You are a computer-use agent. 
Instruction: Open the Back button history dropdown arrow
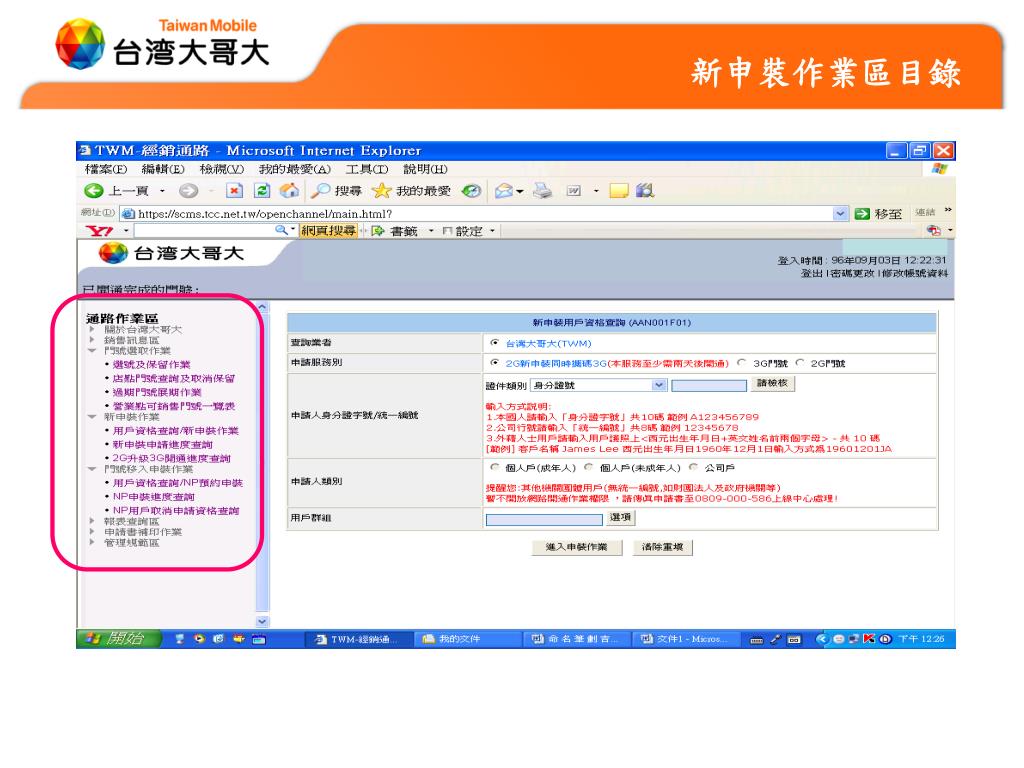coord(162,191)
